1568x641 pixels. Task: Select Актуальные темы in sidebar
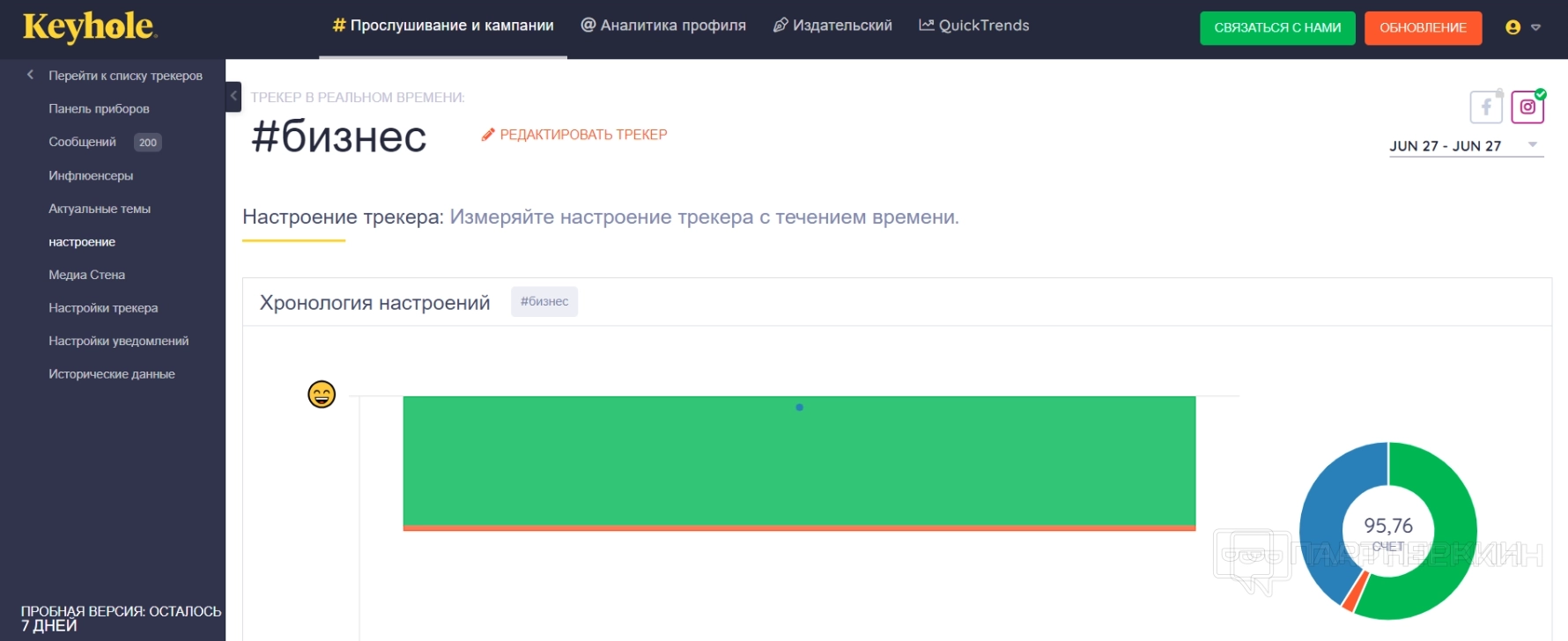tap(100, 209)
